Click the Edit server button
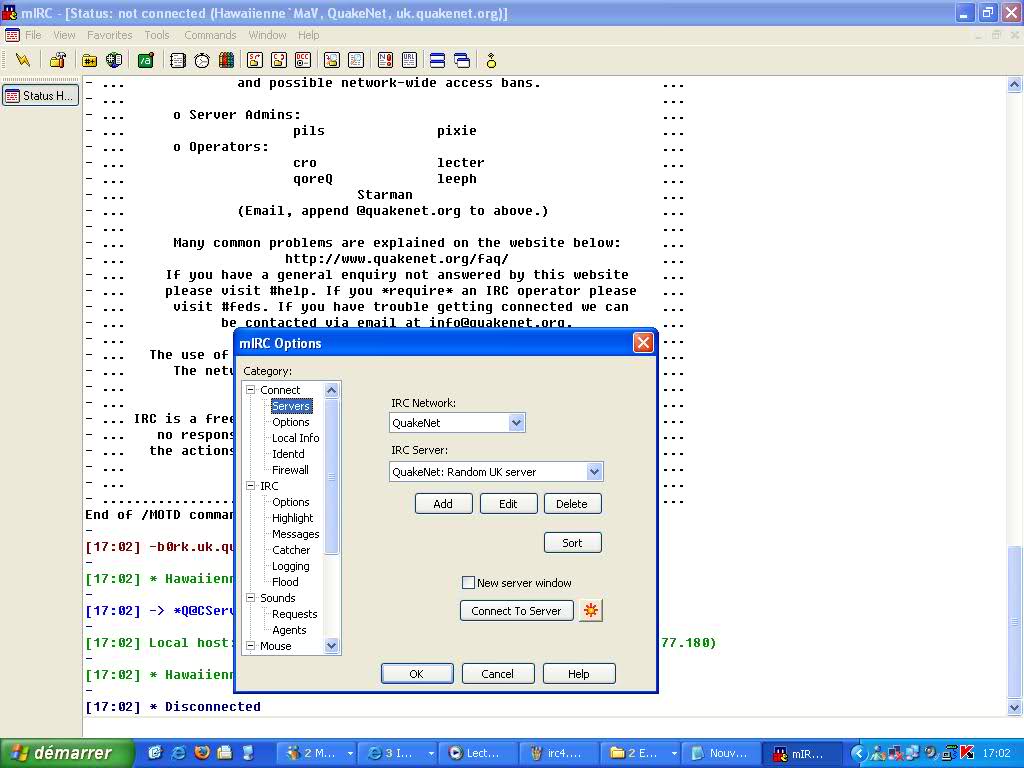Image resolution: width=1024 pixels, height=768 pixels. coord(508,504)
